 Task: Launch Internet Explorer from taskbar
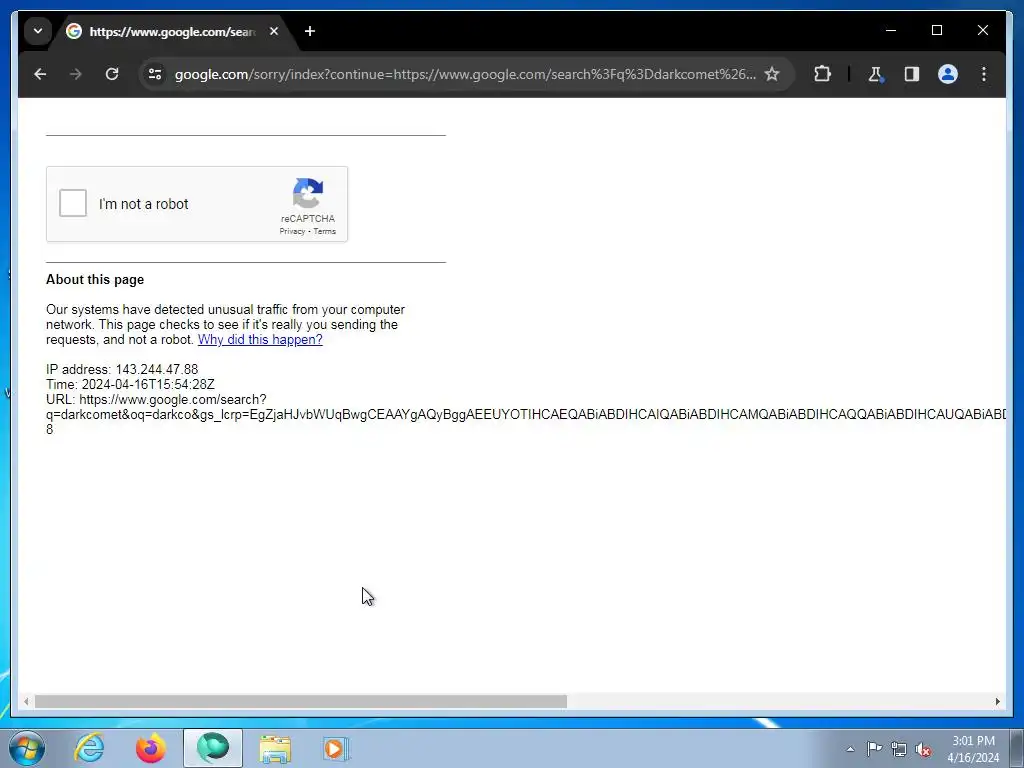[x=89, y=748]
